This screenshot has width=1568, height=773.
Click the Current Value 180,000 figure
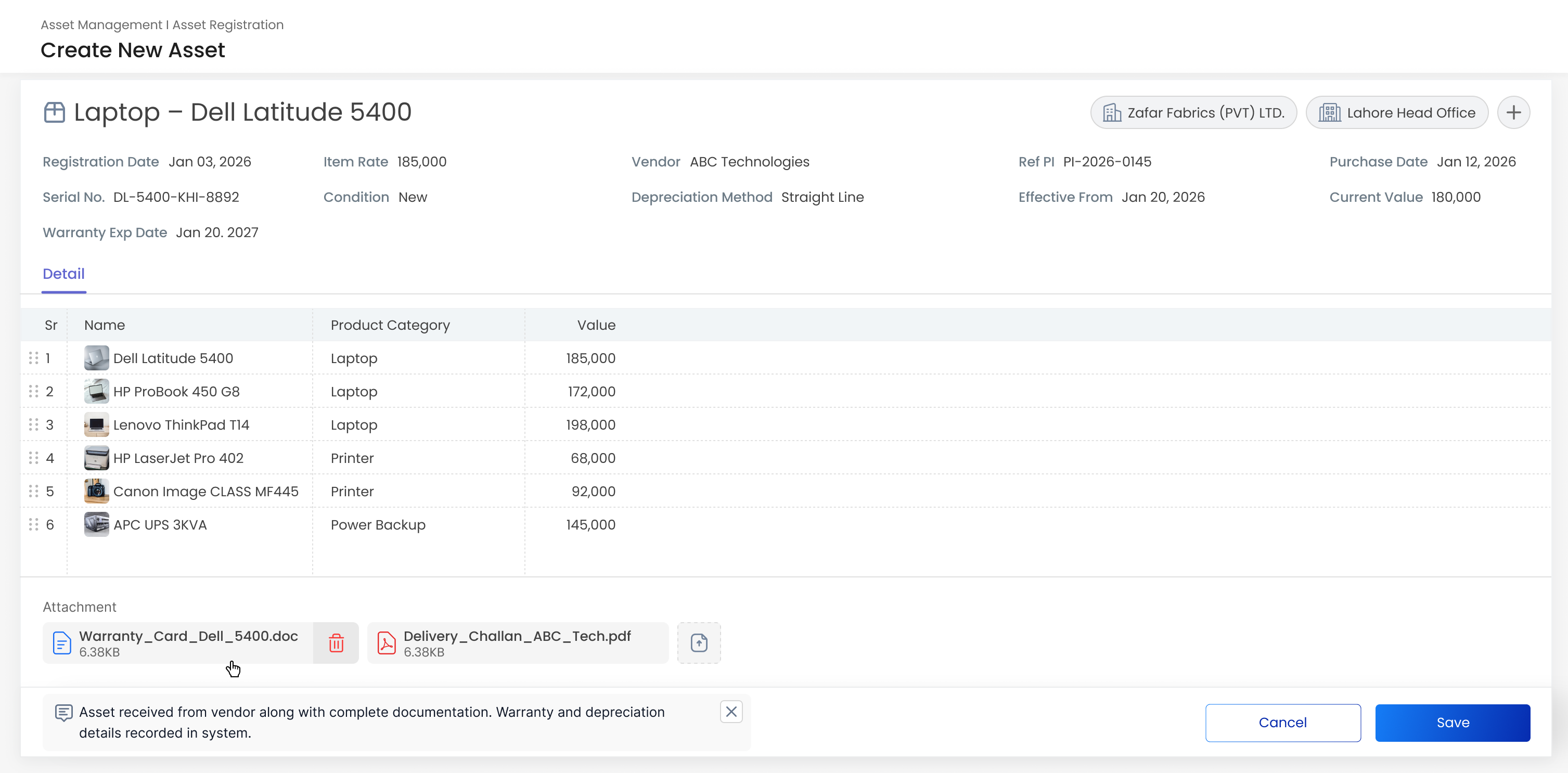pyautogui.click(x=1456, y=197)
